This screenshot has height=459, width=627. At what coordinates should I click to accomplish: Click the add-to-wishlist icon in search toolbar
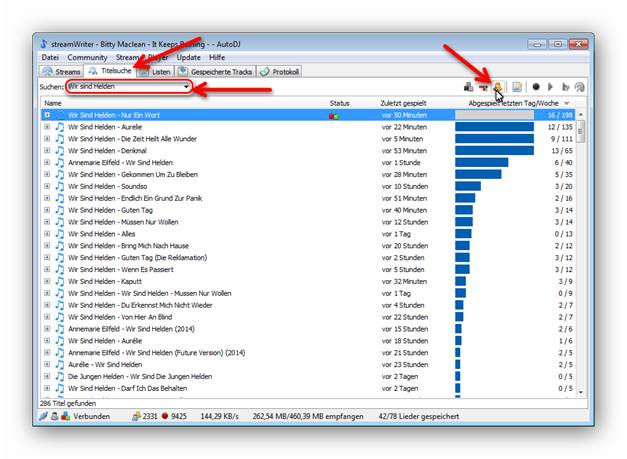pyautogui.click(x=468, y=86)
